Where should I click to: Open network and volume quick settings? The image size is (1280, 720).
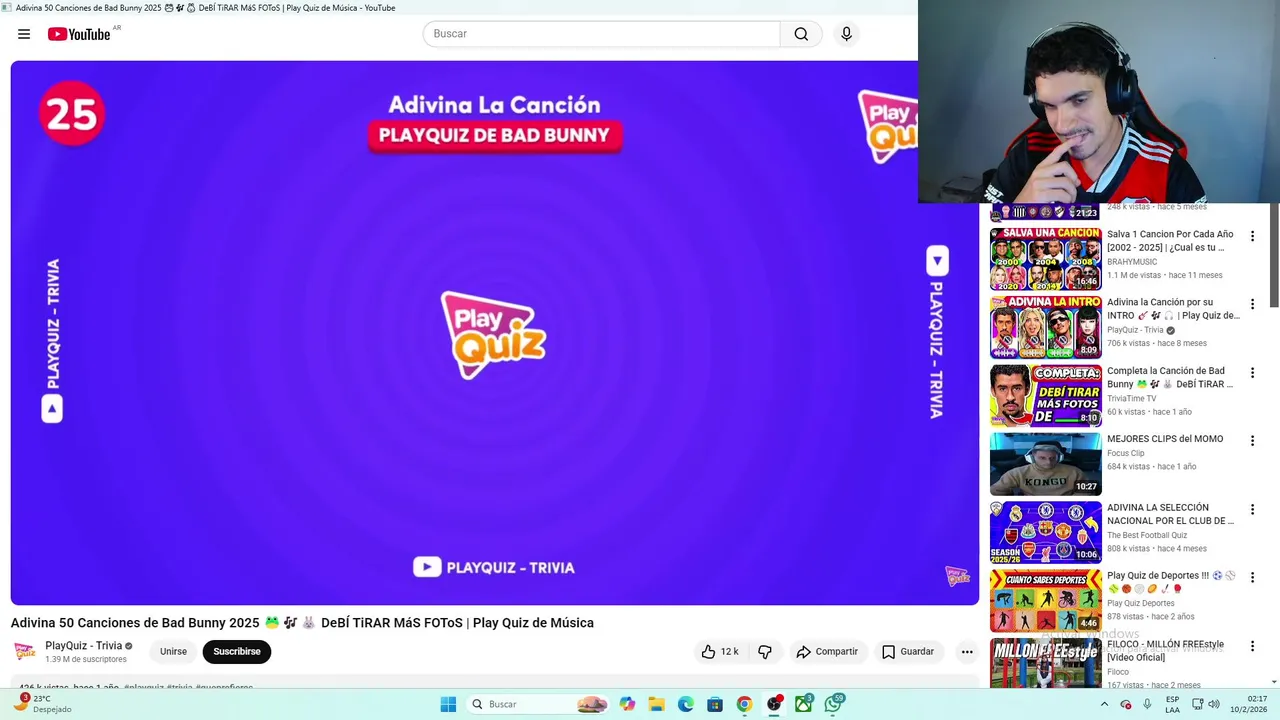1205,704
